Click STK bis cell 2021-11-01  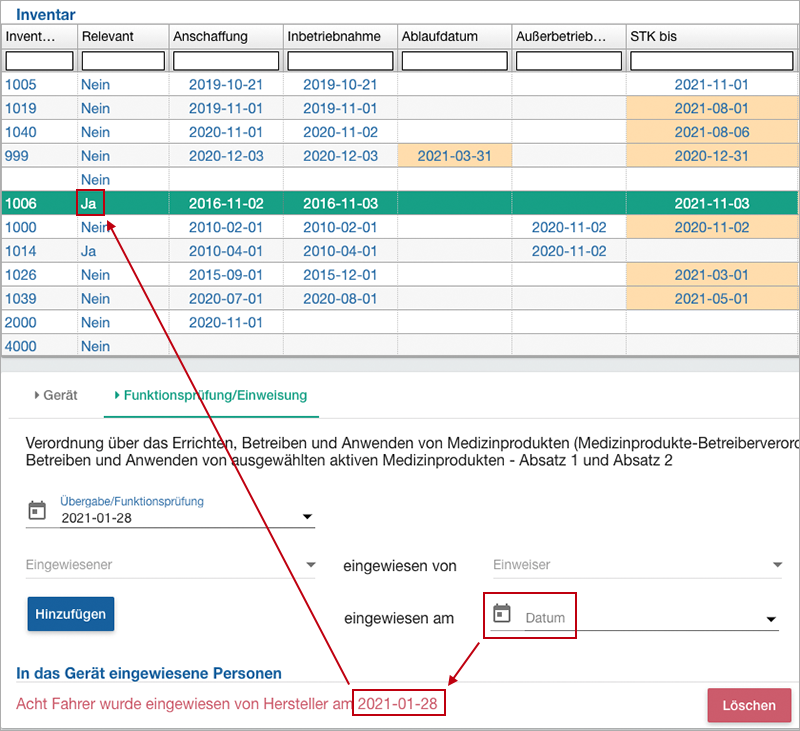pyautogui.click(x=712, y=84)
